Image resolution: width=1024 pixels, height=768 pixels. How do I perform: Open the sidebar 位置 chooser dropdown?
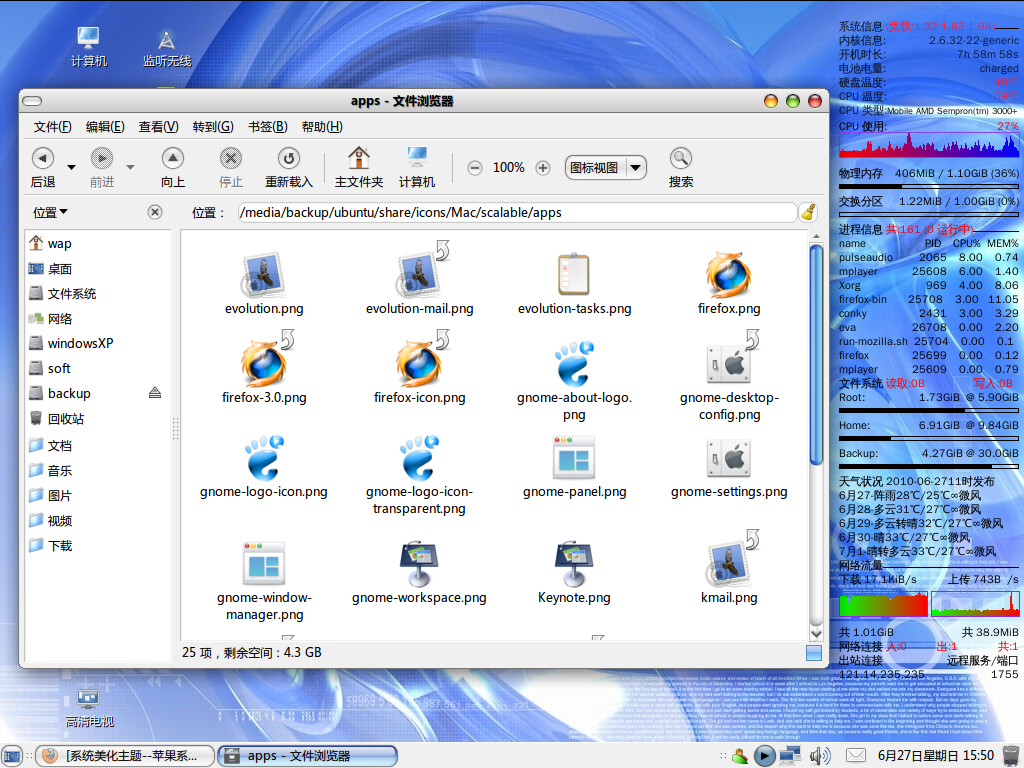(50, 212)
